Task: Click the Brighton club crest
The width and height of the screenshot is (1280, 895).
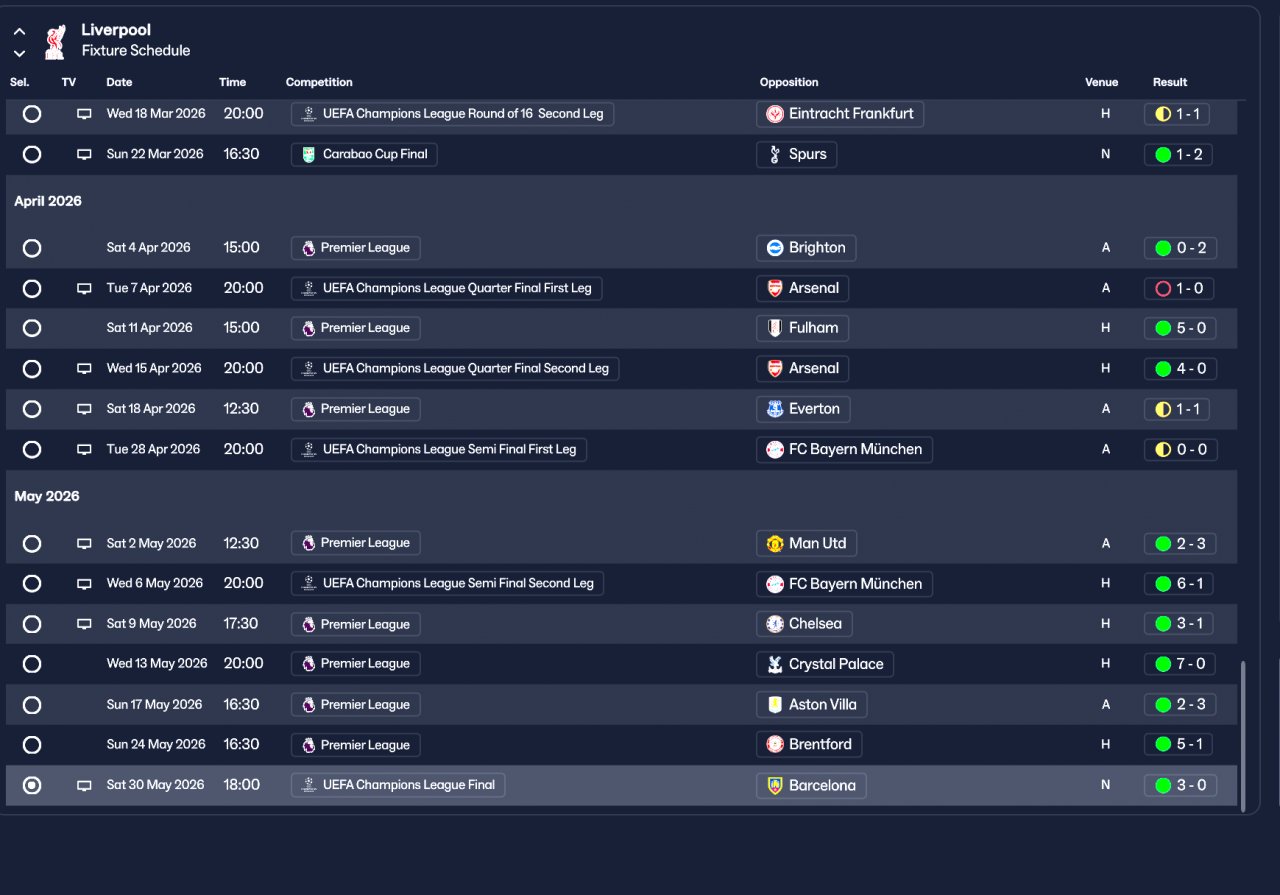Action: coord(774,248)
